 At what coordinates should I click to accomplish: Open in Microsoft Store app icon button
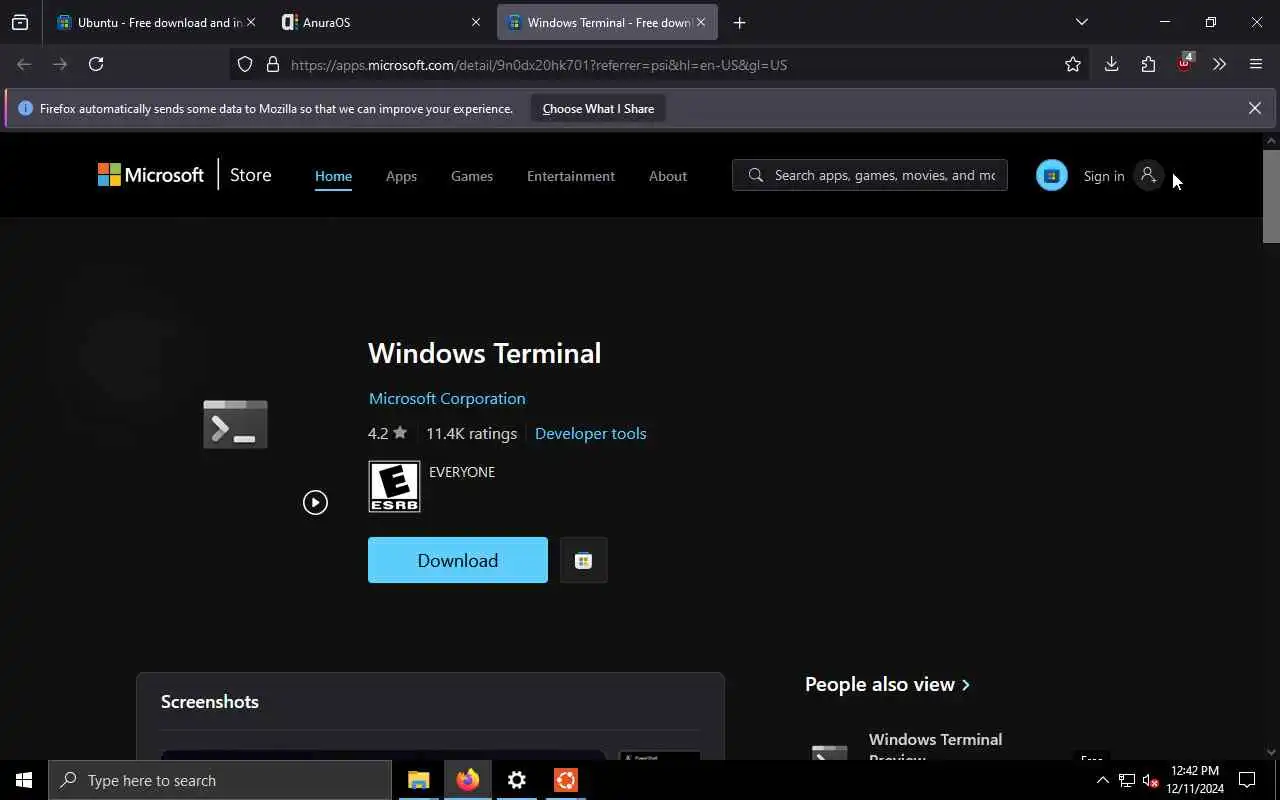tap(583, 560)
